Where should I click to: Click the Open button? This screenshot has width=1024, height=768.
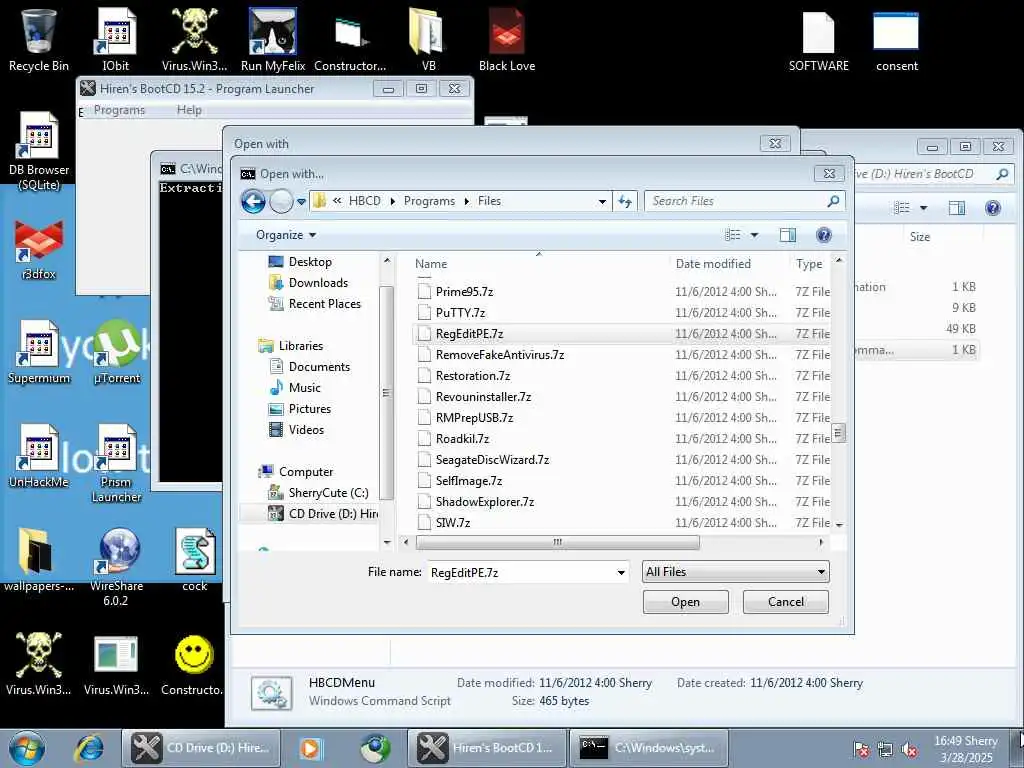click(685, 601)
